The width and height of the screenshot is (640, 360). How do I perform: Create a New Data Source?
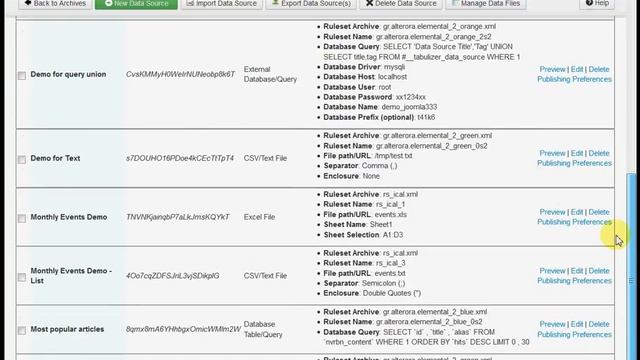tap(136, 4)
